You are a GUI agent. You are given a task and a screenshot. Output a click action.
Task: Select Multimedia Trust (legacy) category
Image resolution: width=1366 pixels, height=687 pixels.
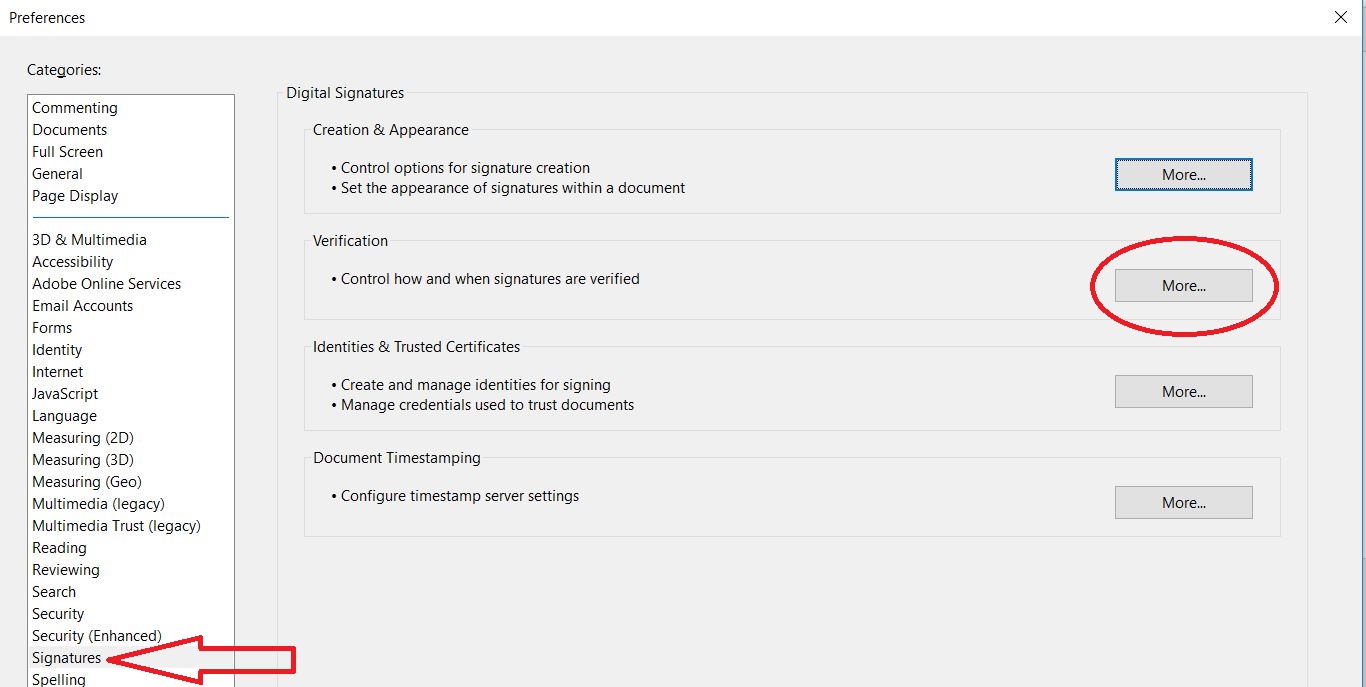click(116, 526)
